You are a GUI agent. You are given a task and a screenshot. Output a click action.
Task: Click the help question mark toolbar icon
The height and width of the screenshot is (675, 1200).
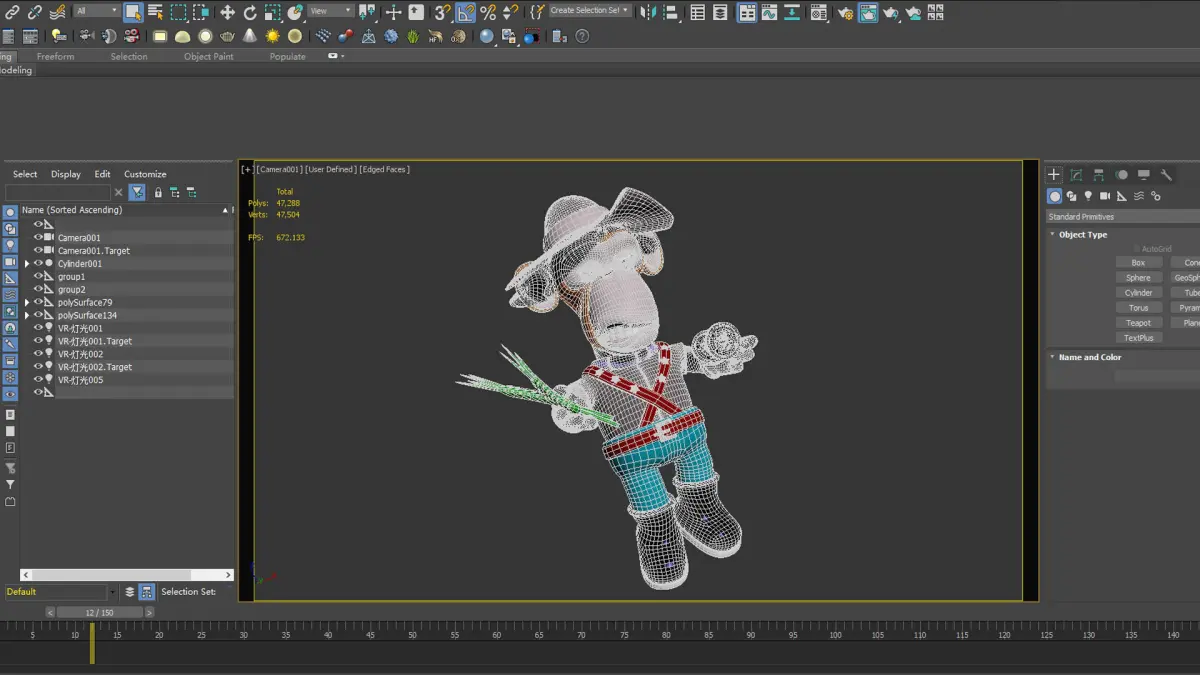[582, 36]
